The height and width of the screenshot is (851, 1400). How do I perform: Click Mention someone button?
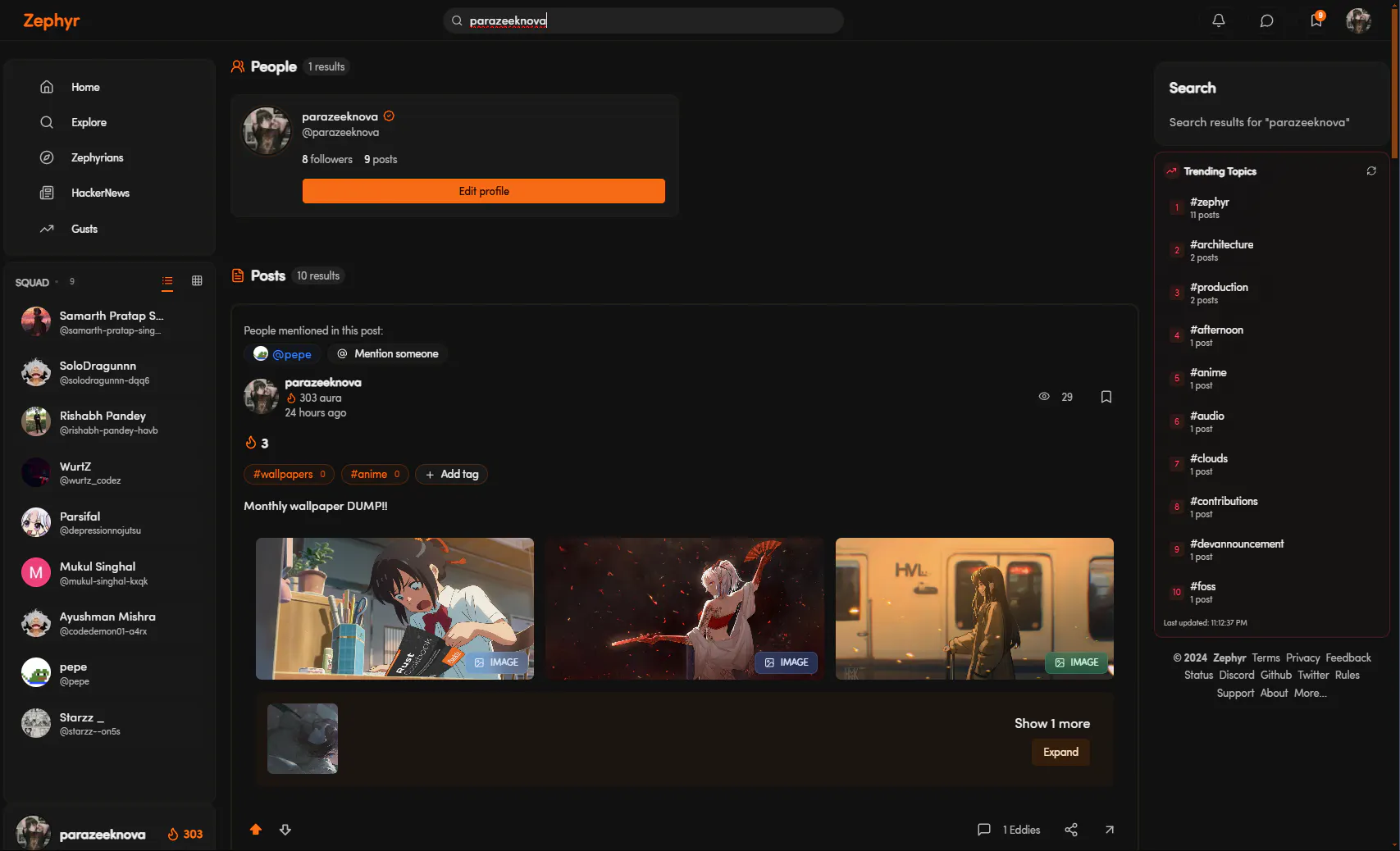pos(388,354)
